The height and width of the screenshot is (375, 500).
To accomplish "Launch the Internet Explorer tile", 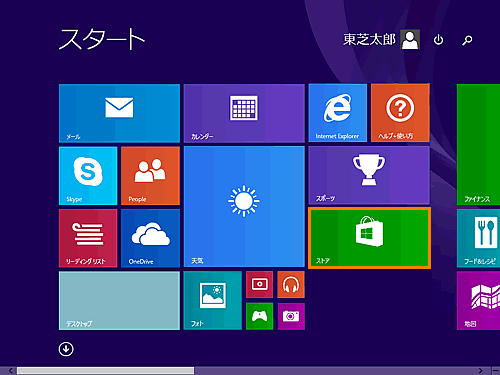I will click(x=338, y=113).
